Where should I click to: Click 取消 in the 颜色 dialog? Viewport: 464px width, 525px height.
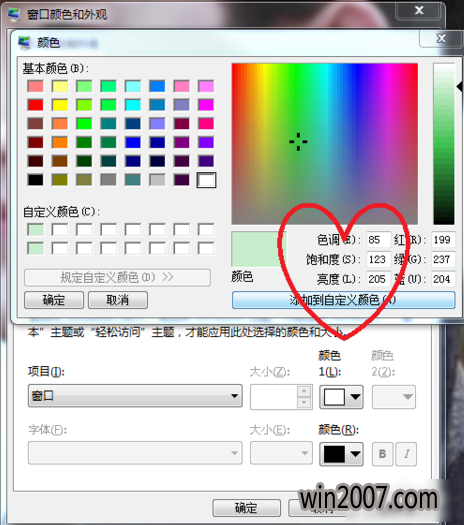coord(118,300)
